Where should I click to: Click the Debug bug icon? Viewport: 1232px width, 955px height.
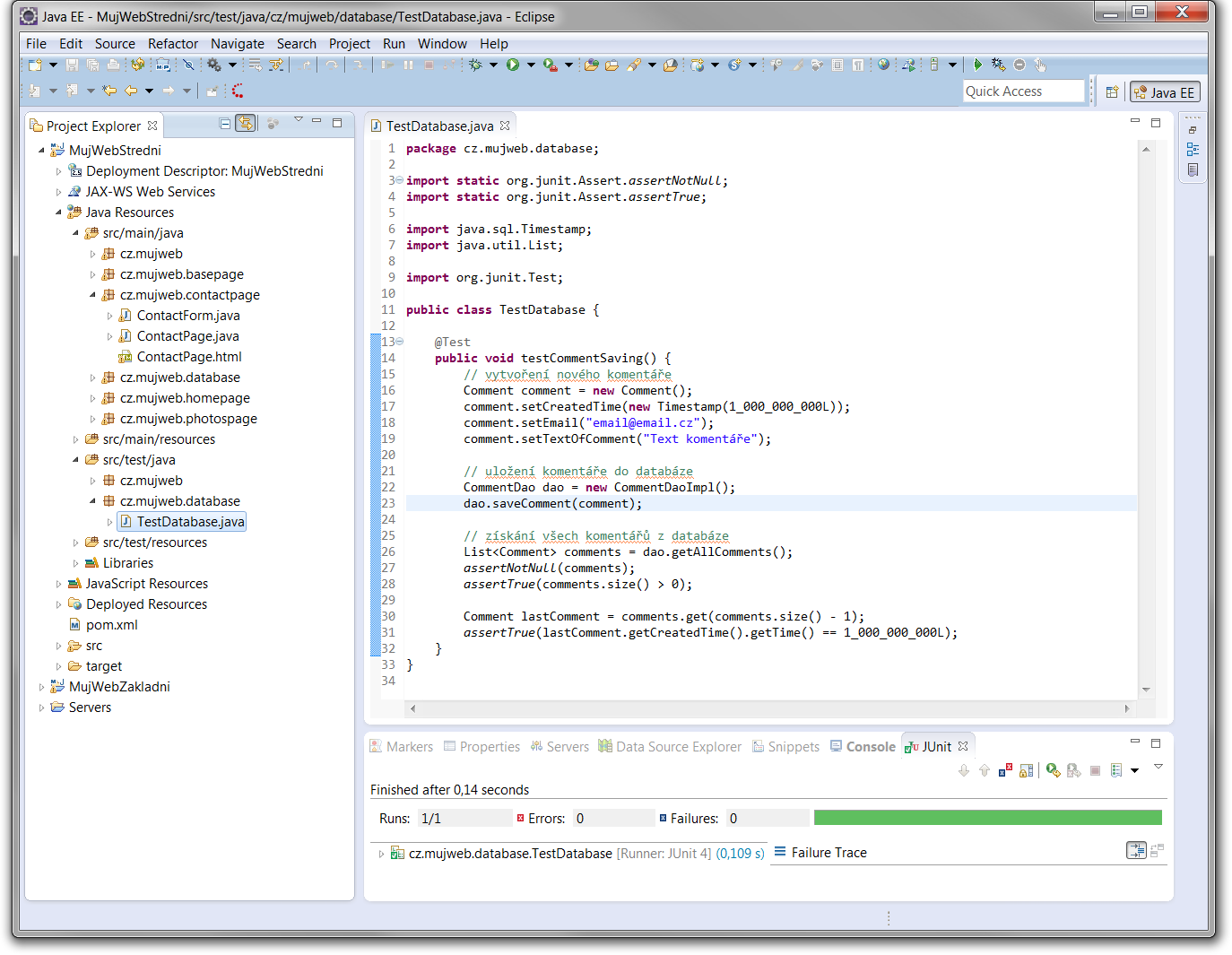click(475, 65)
